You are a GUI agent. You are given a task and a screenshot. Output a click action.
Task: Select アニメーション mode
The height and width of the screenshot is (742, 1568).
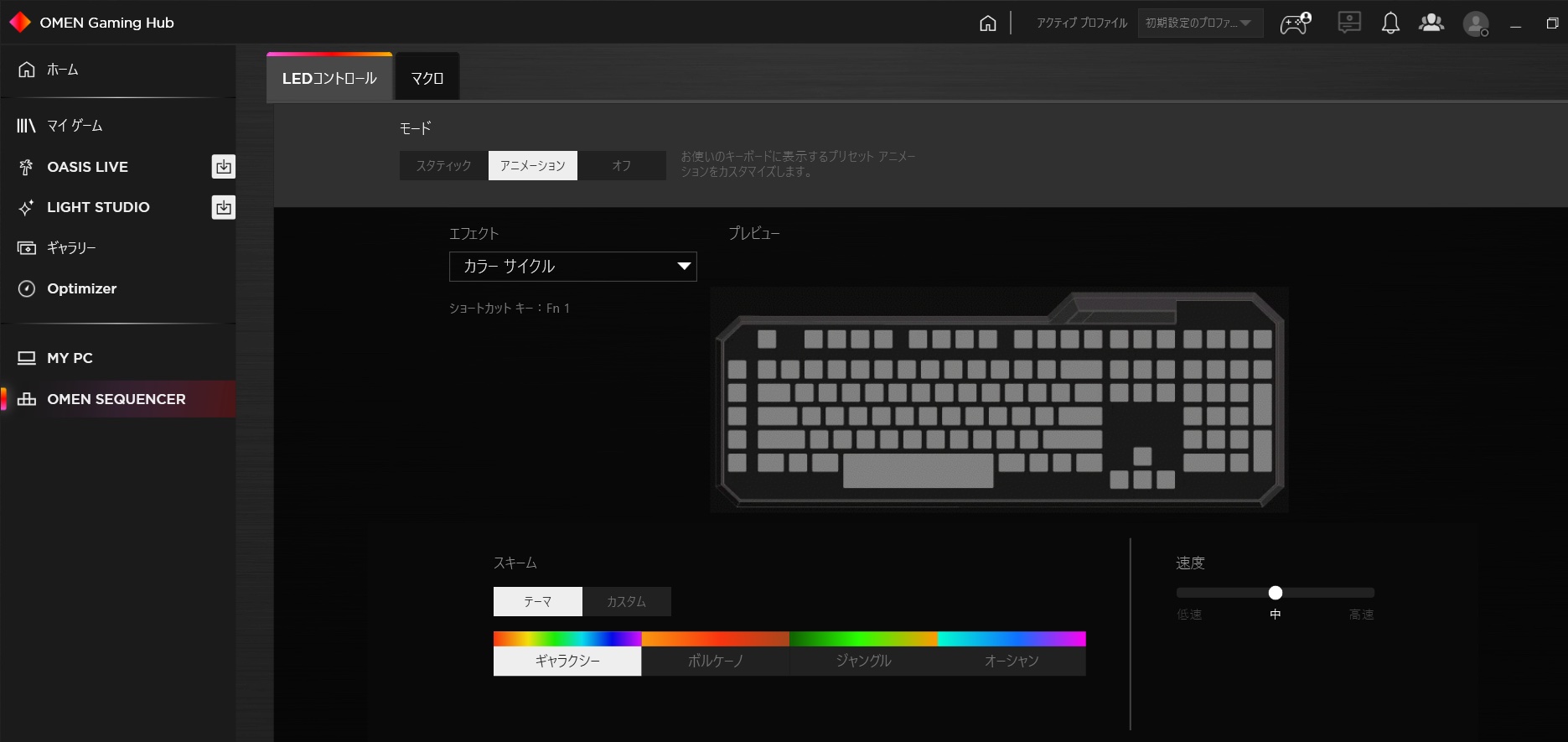(533, 166)
